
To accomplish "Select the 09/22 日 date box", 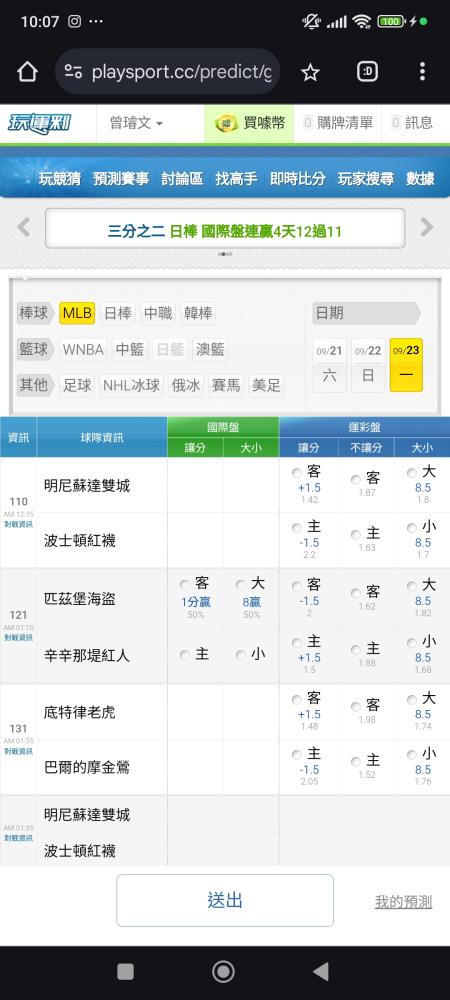I will click(368, 365).
